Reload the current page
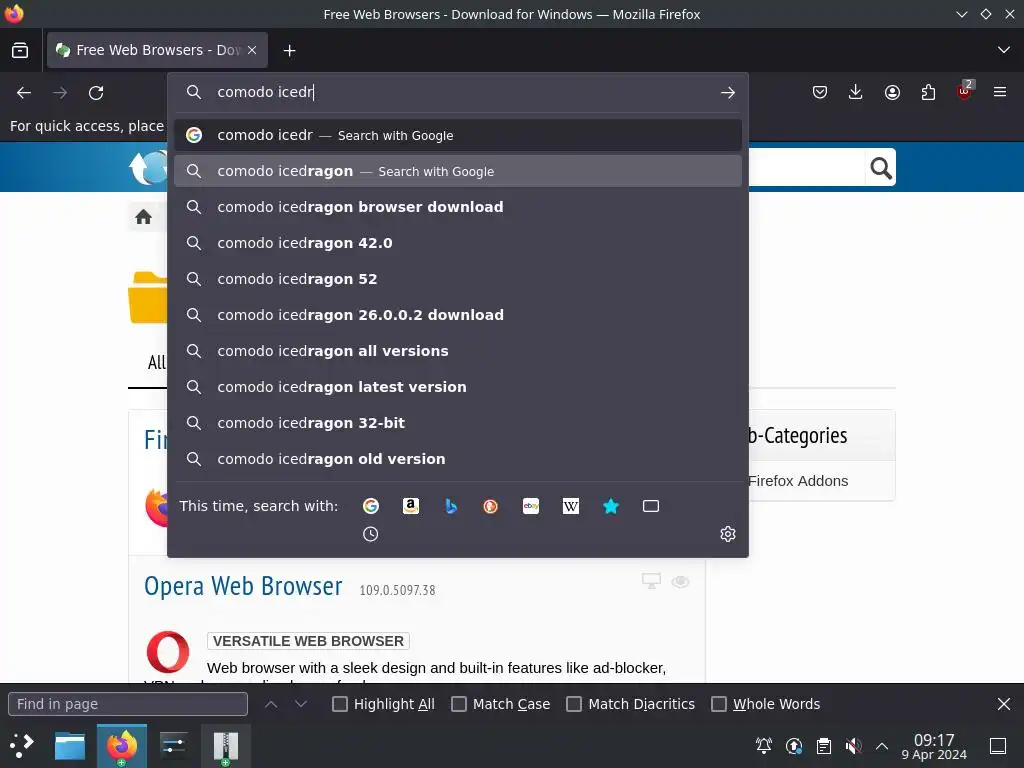The height and width of the screenshot is (768, 1024). (x=96, y=93)
